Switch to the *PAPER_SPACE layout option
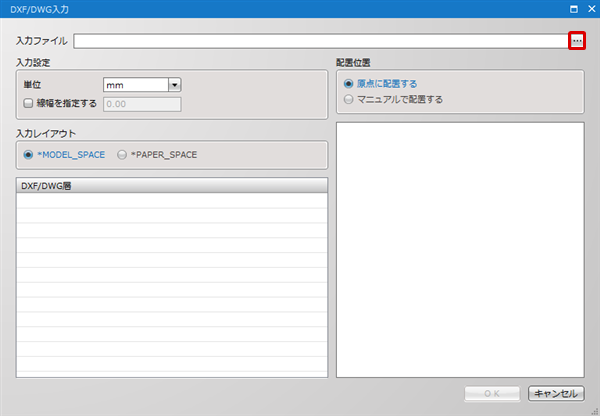Viewport: 600px width, 416px height. click(122, 155)
